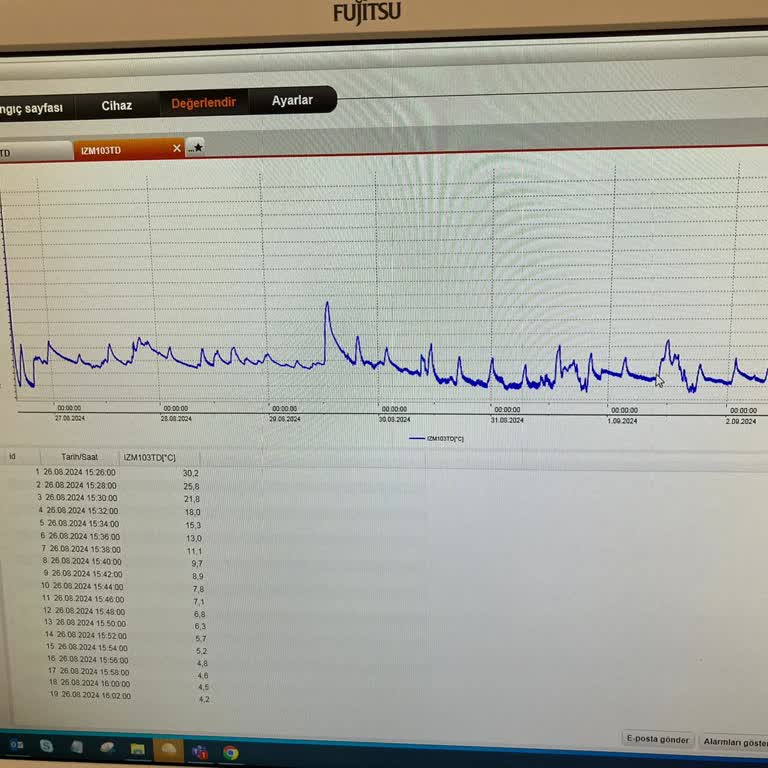Image resolution: width=768 pixels, height=768 pixels.
Task: Open Skype from the taskbar
Action: pyautogui.click(x=46, y=745)
